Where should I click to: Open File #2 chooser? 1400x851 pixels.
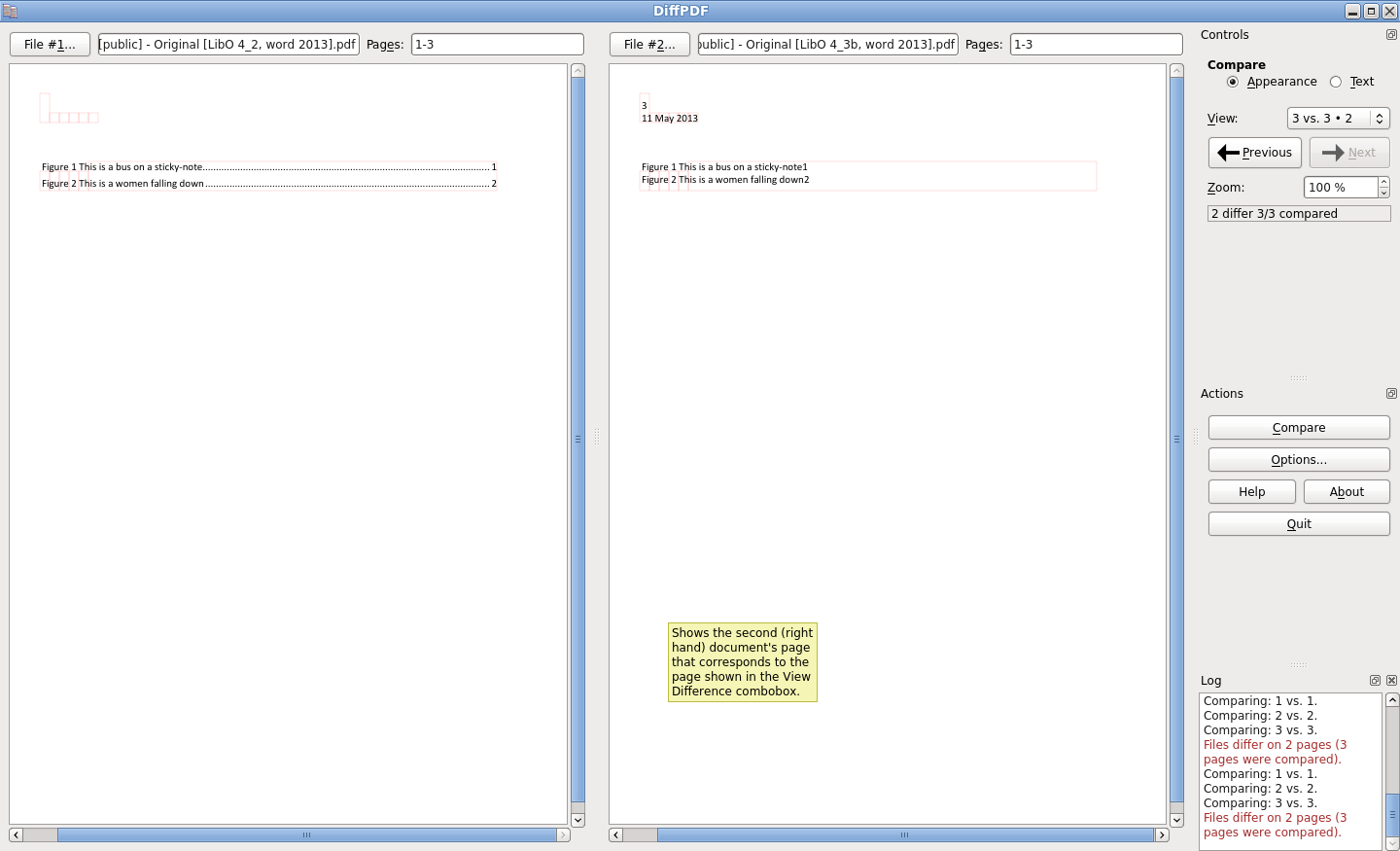[649, 45]
